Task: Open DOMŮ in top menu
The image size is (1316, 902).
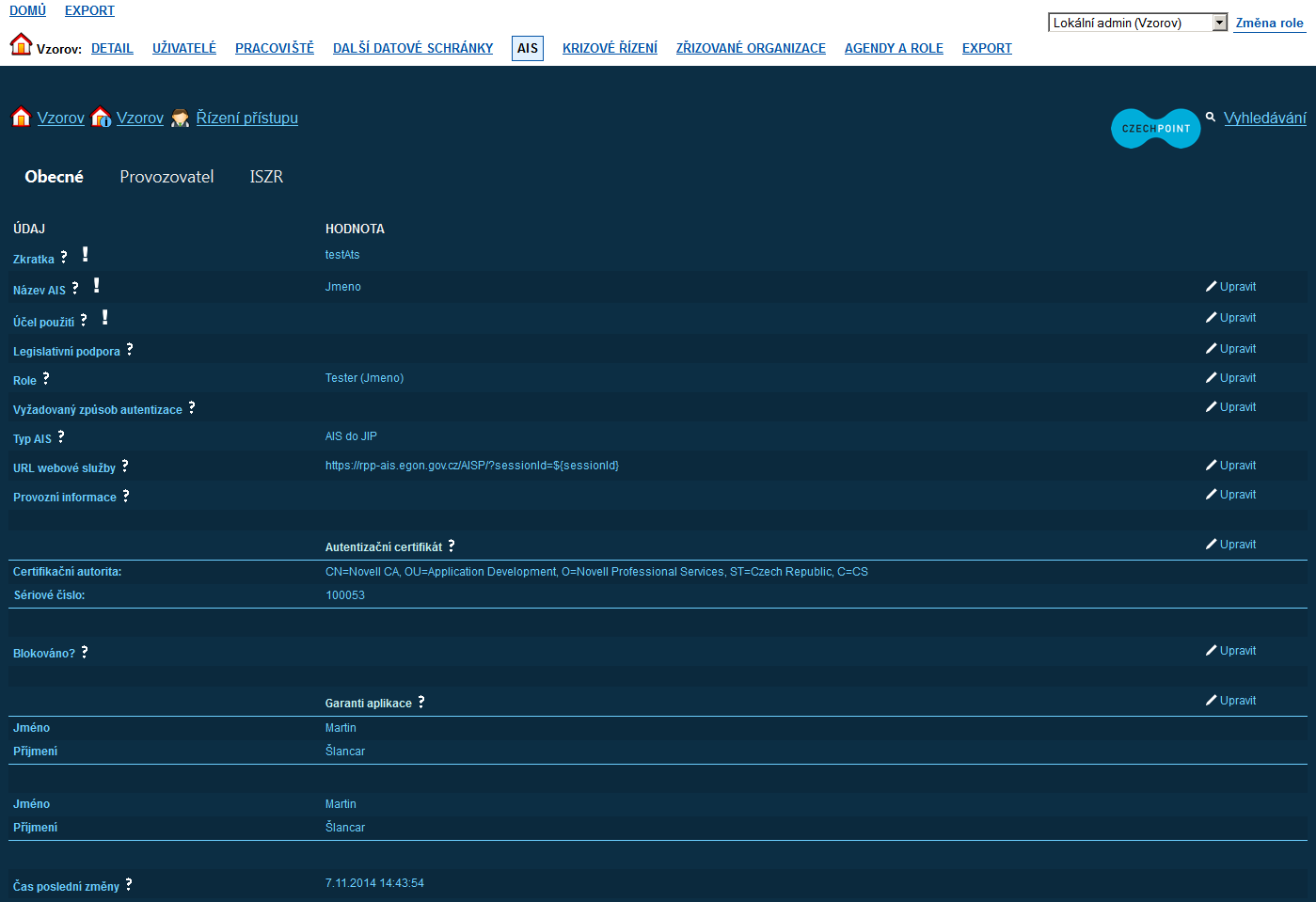Action: 27,10
